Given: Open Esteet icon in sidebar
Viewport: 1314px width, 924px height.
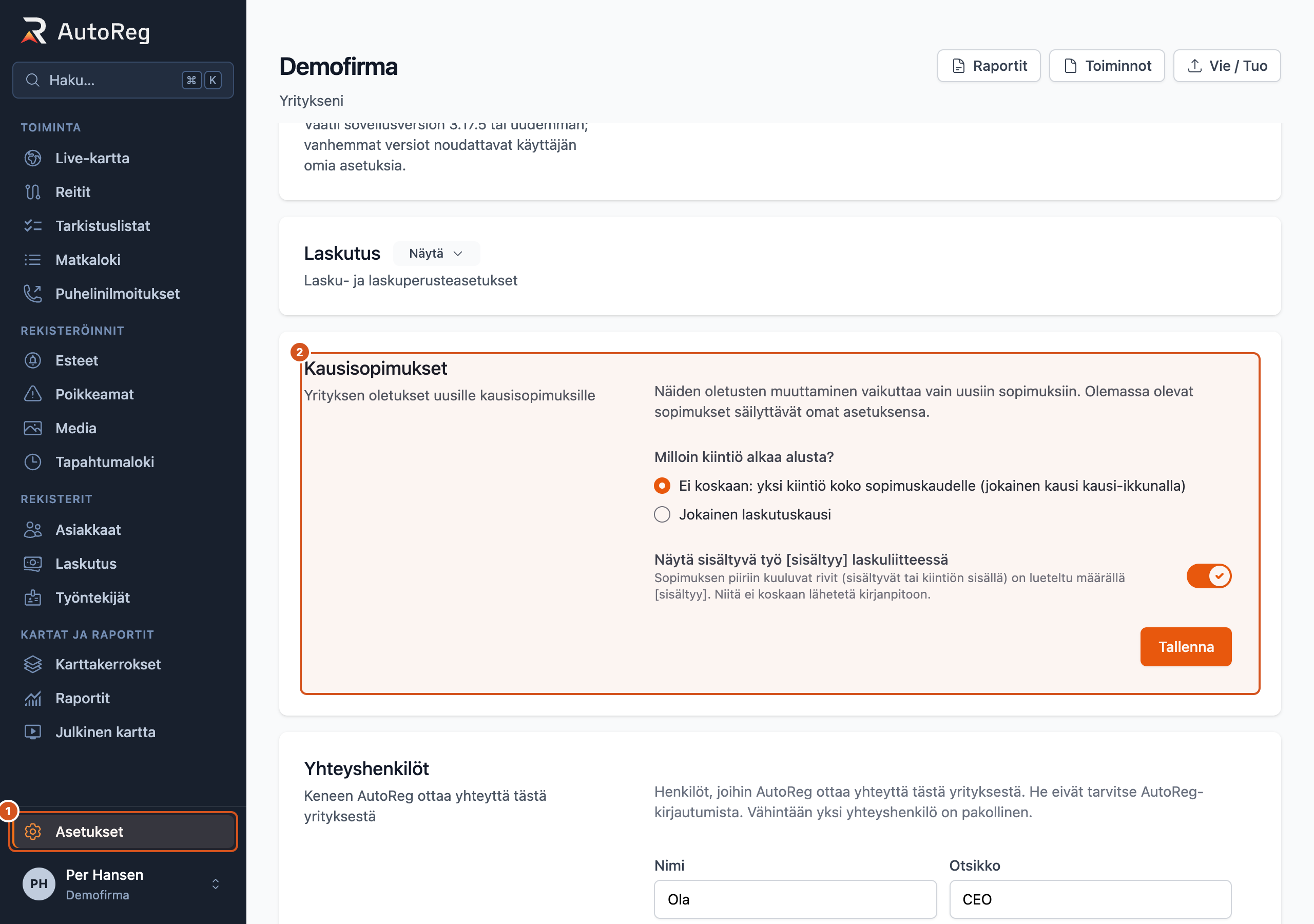Looking at the screenshot, I should [x=33, y=360].
